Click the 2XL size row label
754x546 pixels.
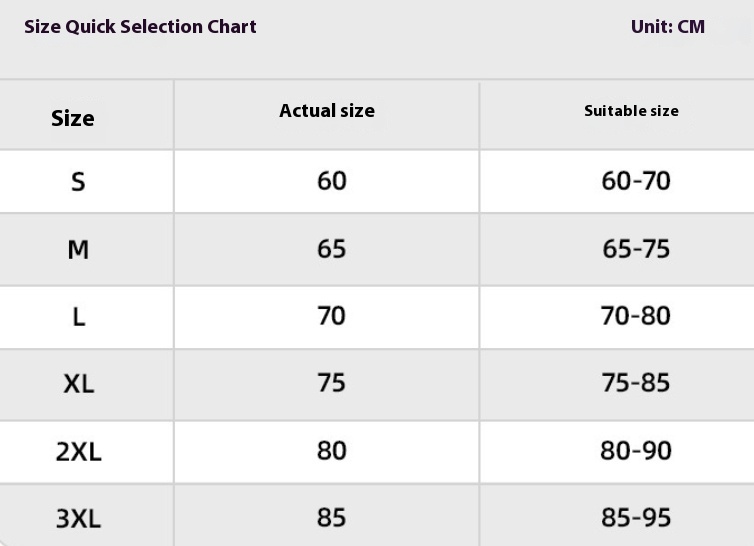[78, 451]
